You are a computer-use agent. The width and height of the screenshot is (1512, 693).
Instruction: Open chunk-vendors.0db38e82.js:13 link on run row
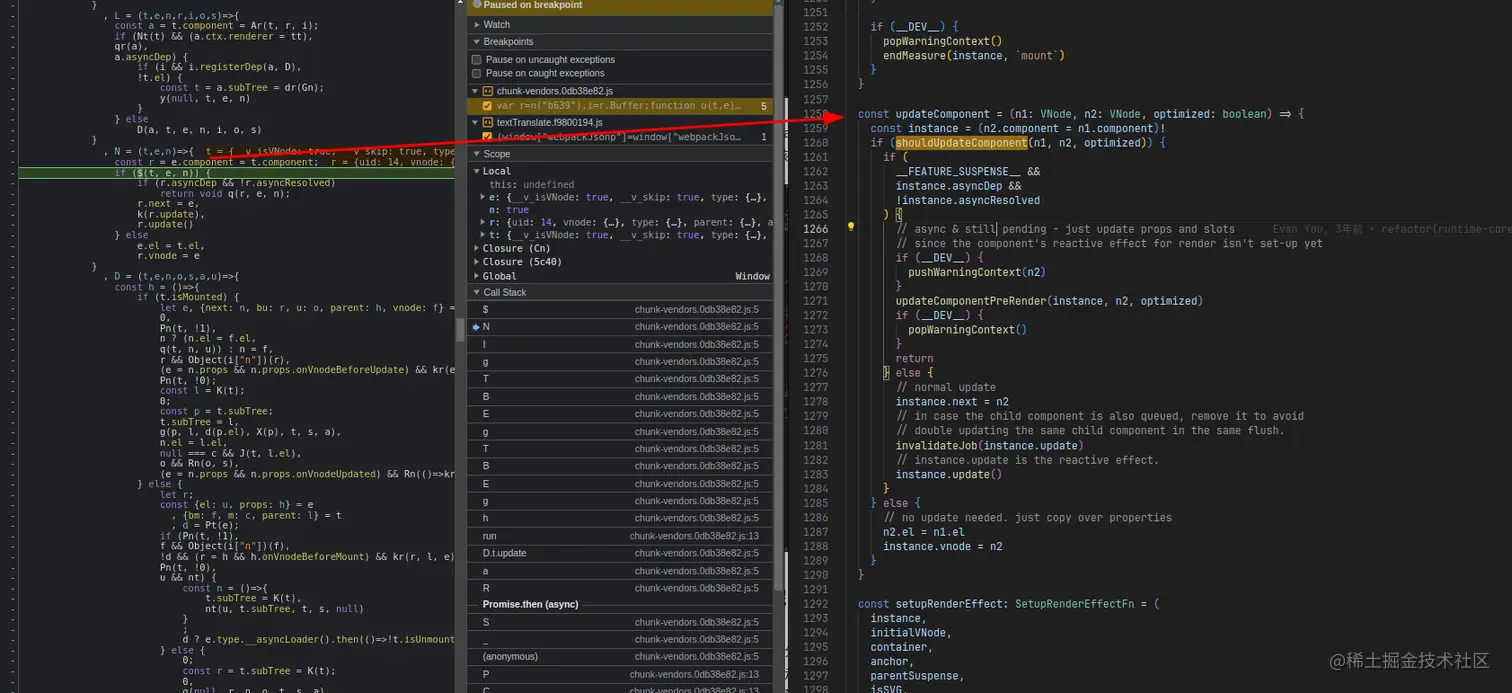694,536
